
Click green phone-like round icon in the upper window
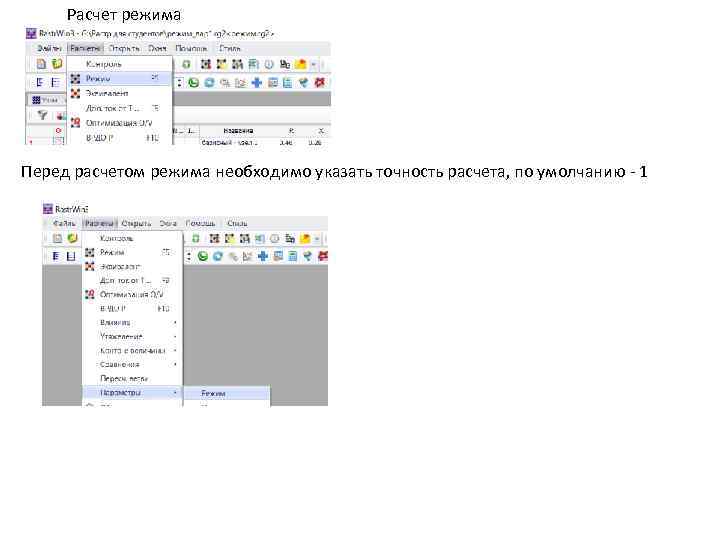coord(194,83)
